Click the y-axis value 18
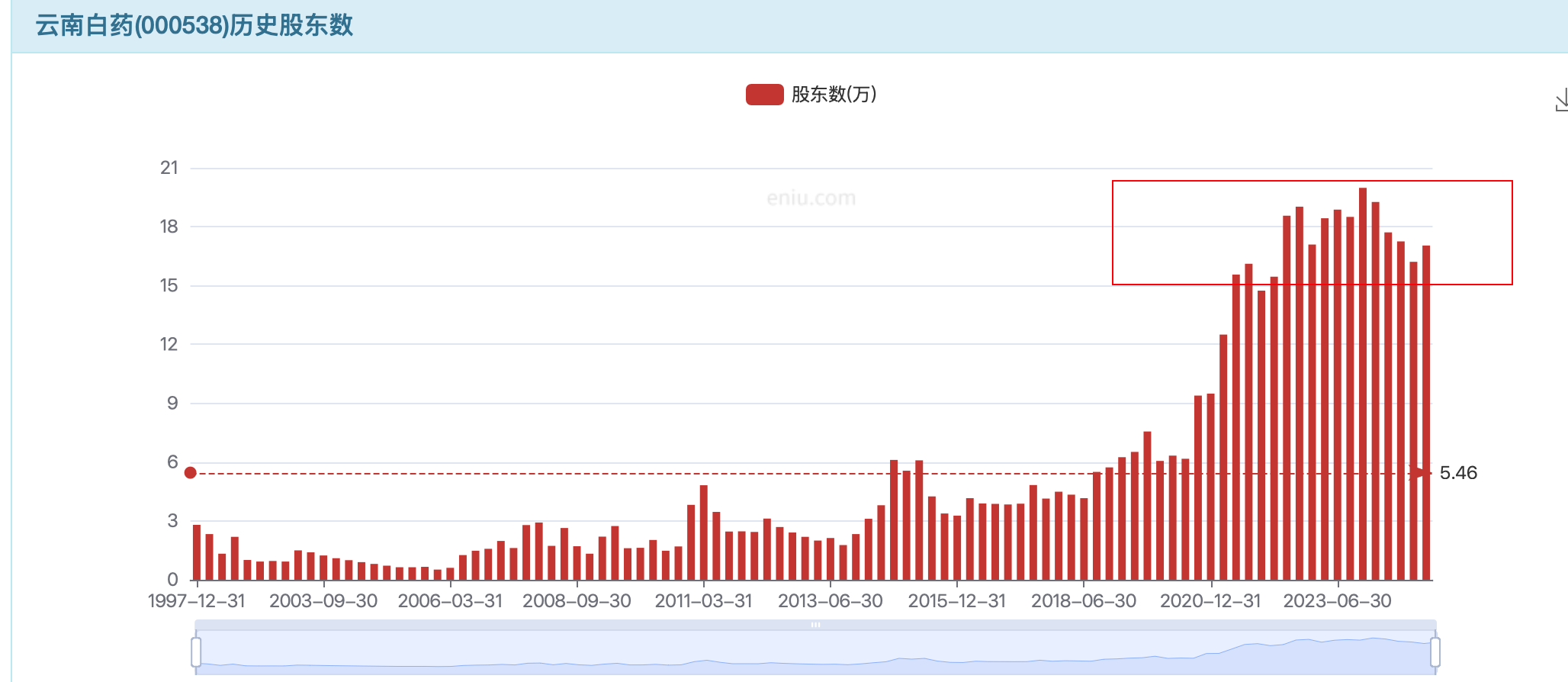The height and width of the screenshot is (682, 1568). 169,227
